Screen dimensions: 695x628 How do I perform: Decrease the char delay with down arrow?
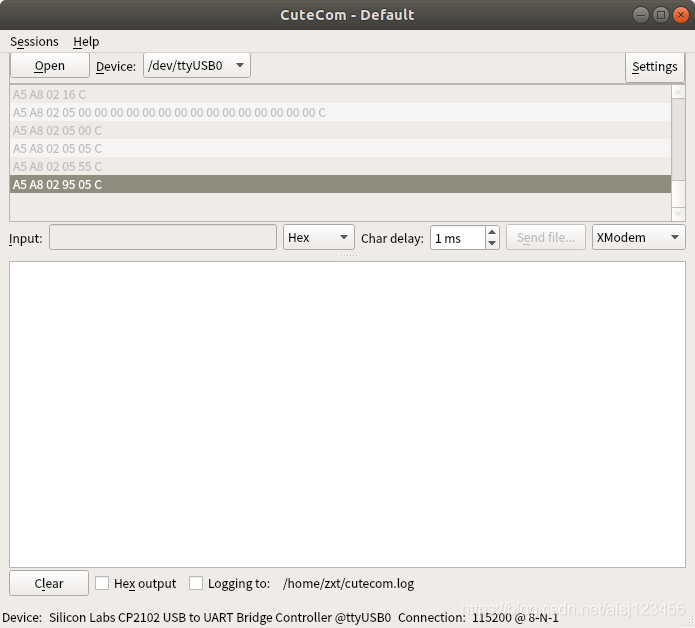492,243
